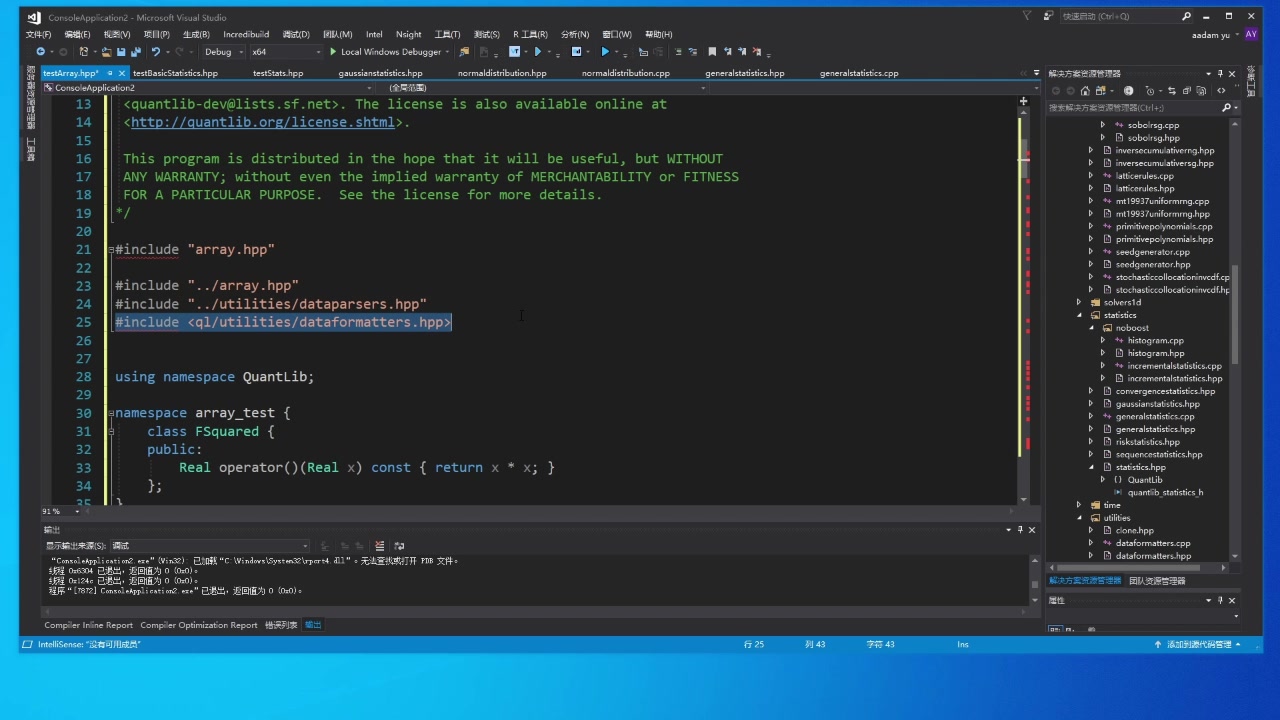The height and width of the screenshot is (720, 1280).
Task: Click the Quick Launch search magnifier
Action: coord(1187,16)
